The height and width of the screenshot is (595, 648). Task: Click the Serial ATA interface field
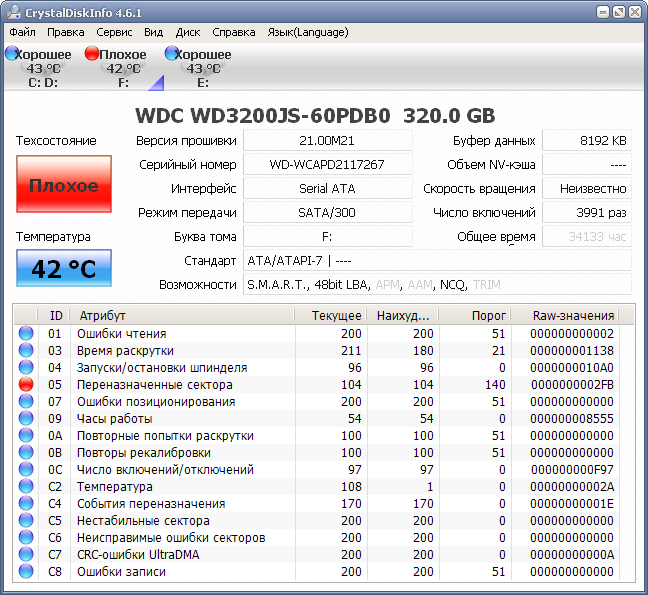327,188
